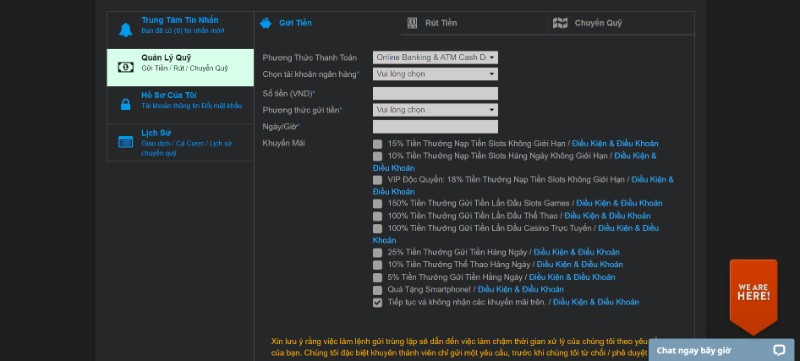Switch to the Gửi Tiền tab
The width and height of the screenshot is (800, 361).
pos(328,23)
